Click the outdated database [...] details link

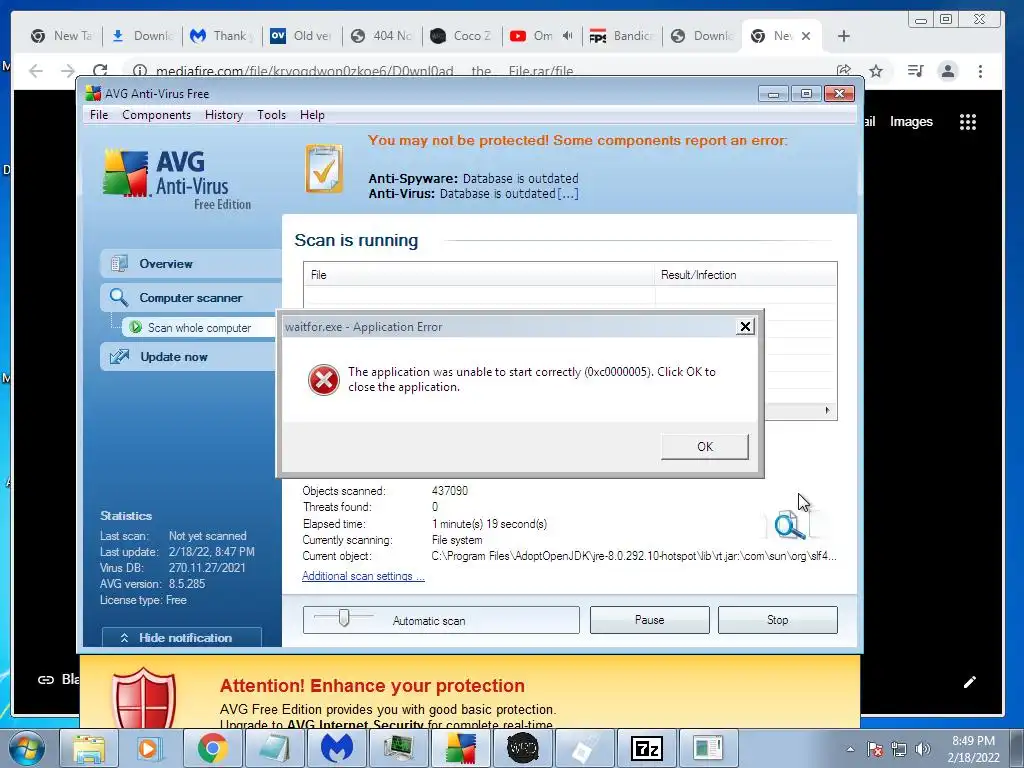(x=568, y=194)
